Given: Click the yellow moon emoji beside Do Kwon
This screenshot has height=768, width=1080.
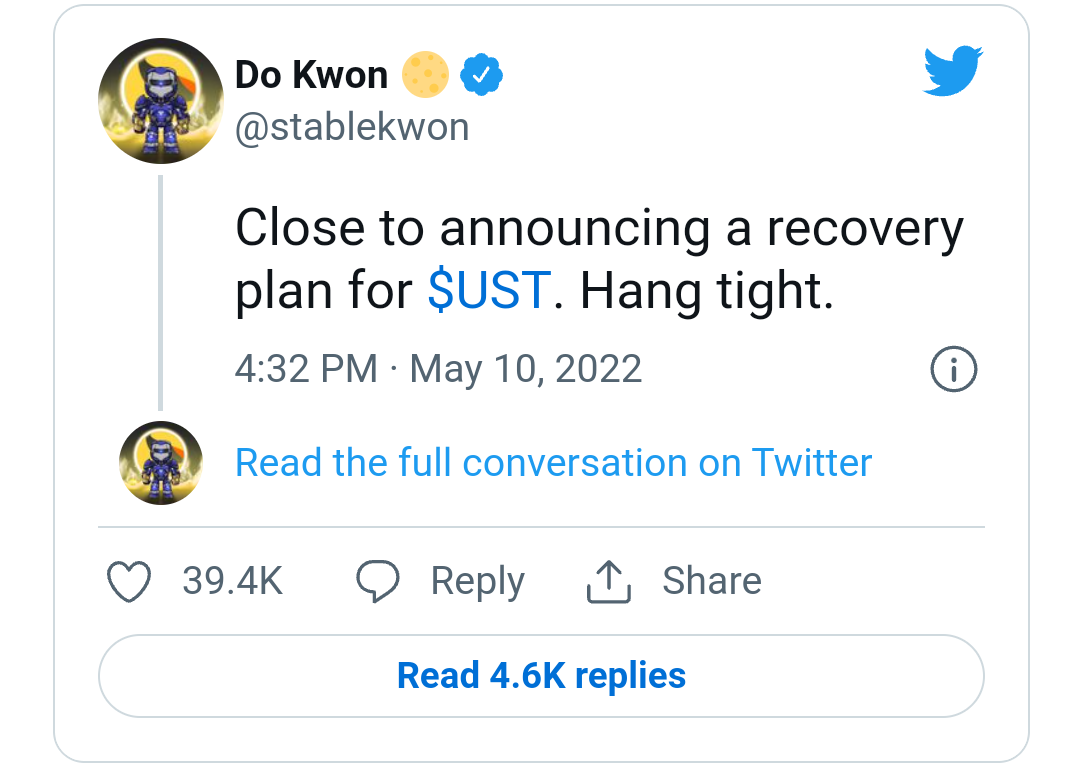Looking at the screenshot, I should coord(425,74).
